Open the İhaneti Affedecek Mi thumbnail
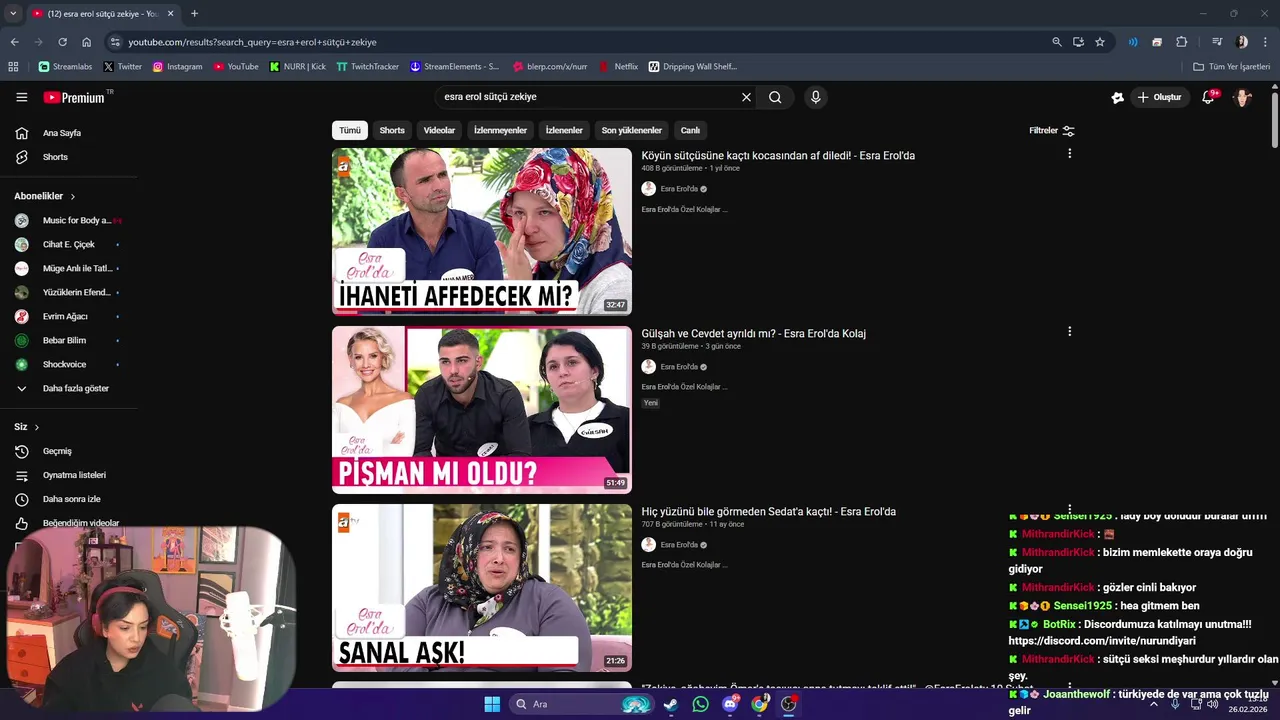The image size is (1280, 720). click(x=482, y=231)
